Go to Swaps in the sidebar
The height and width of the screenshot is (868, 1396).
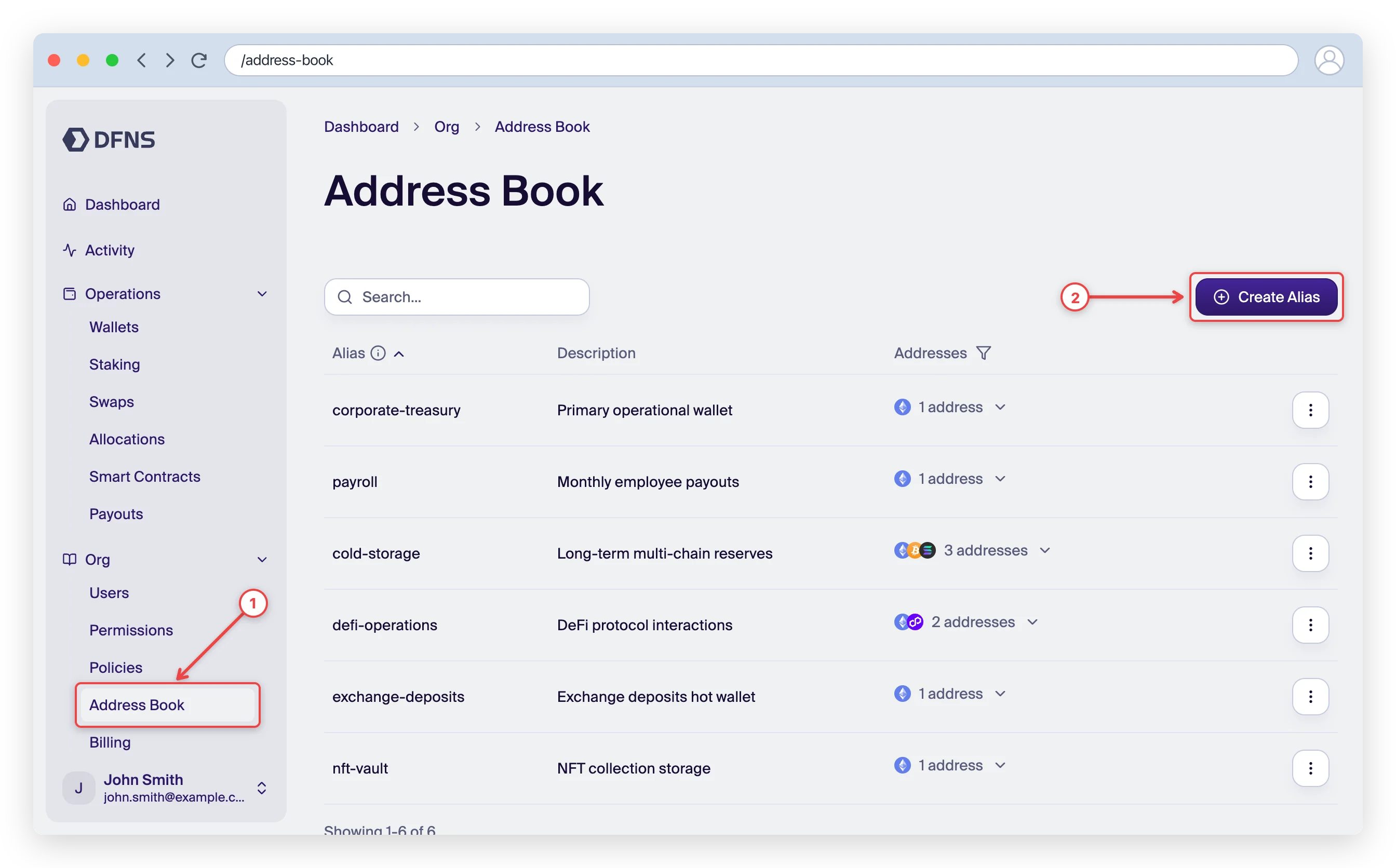pos(112,402)
